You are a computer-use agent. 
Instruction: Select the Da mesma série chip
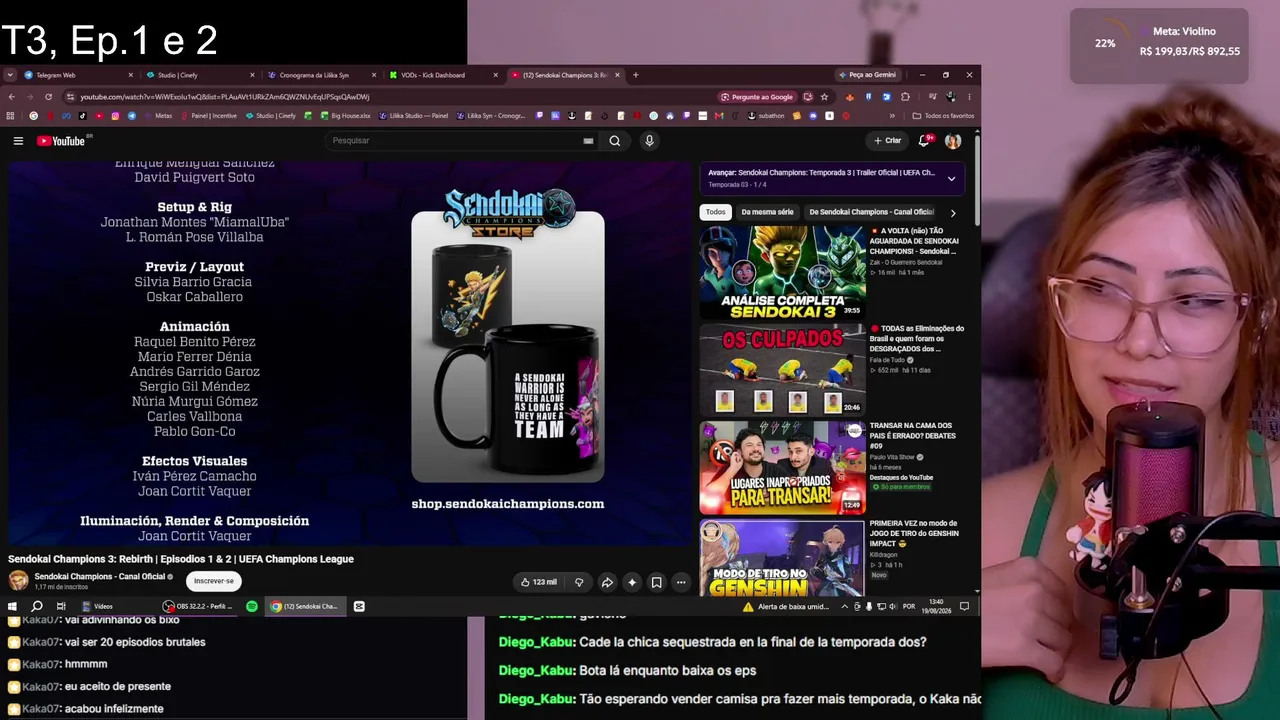click(767, 212)
